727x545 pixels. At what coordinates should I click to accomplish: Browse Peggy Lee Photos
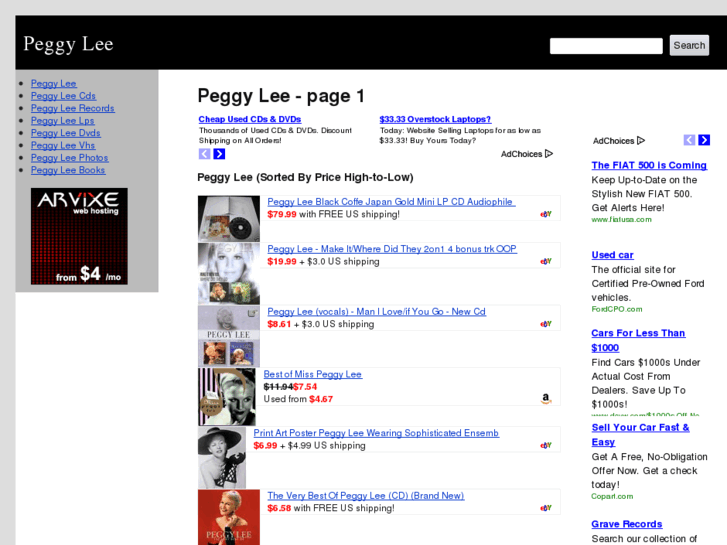coord(70,158)
